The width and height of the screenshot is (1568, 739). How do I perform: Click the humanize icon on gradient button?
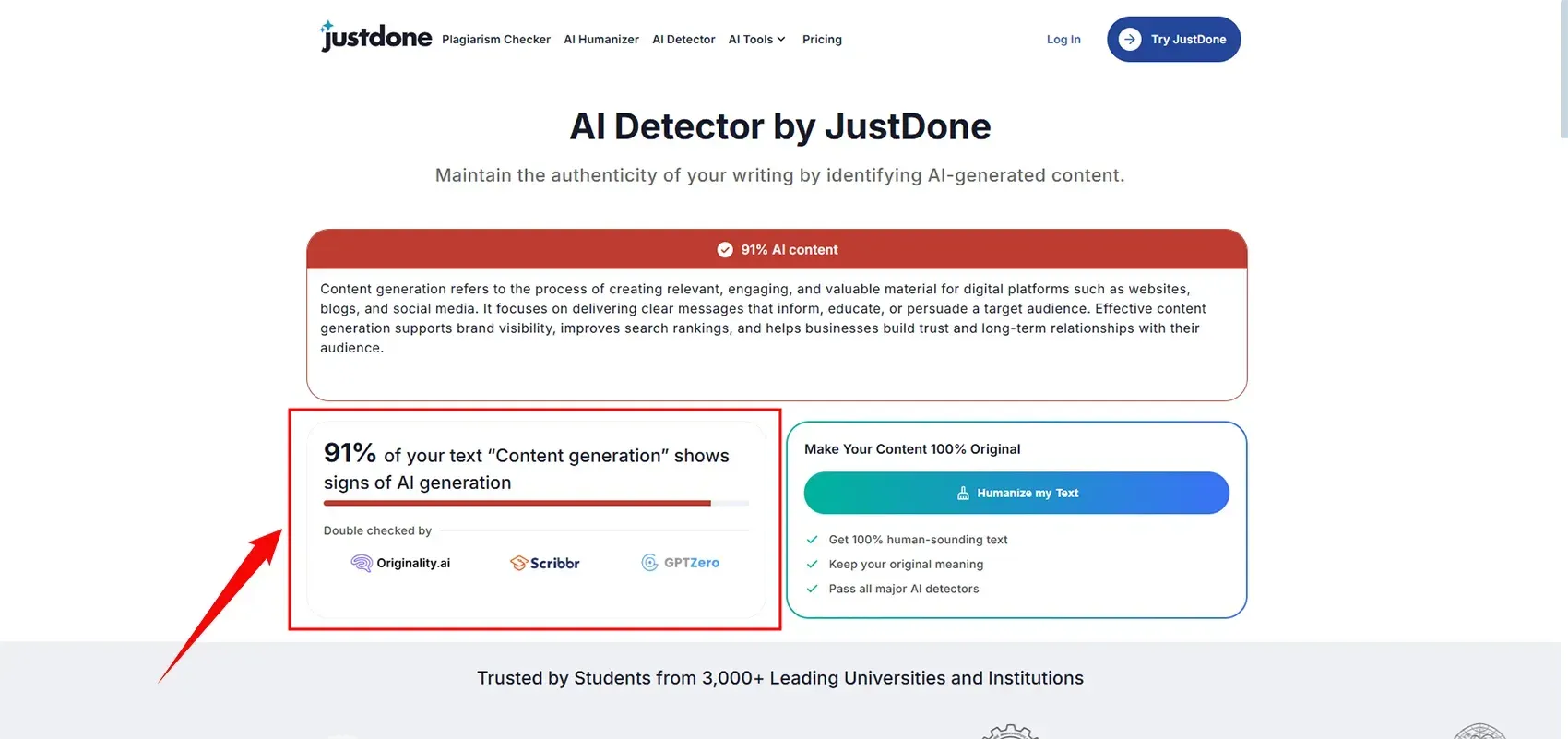pos(963,494)
